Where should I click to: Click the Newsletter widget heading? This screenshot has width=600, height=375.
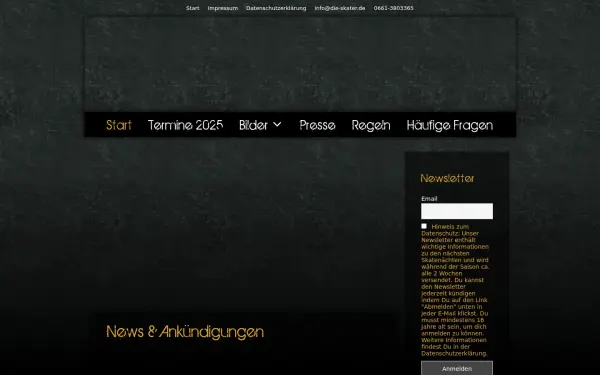[447, 178]
